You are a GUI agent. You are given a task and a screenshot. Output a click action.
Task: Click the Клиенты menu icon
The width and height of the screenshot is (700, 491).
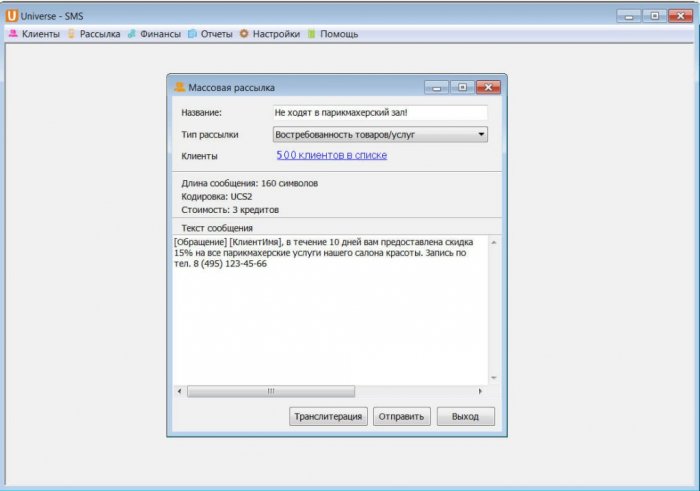pos(13,34)
